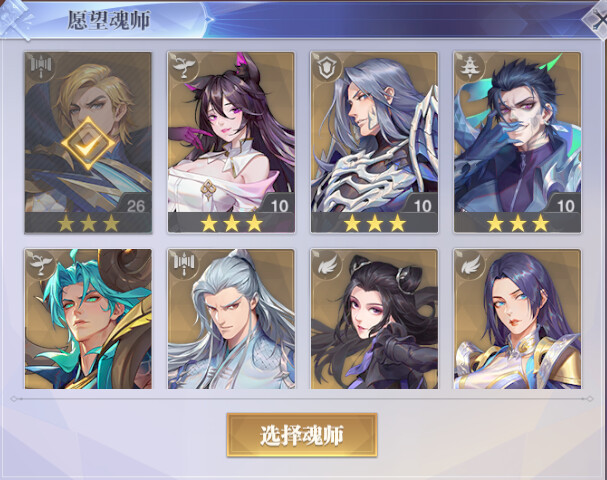Select the cat-eared dark-haired girl card
The image size is (607, 480).
coord(231,142)
